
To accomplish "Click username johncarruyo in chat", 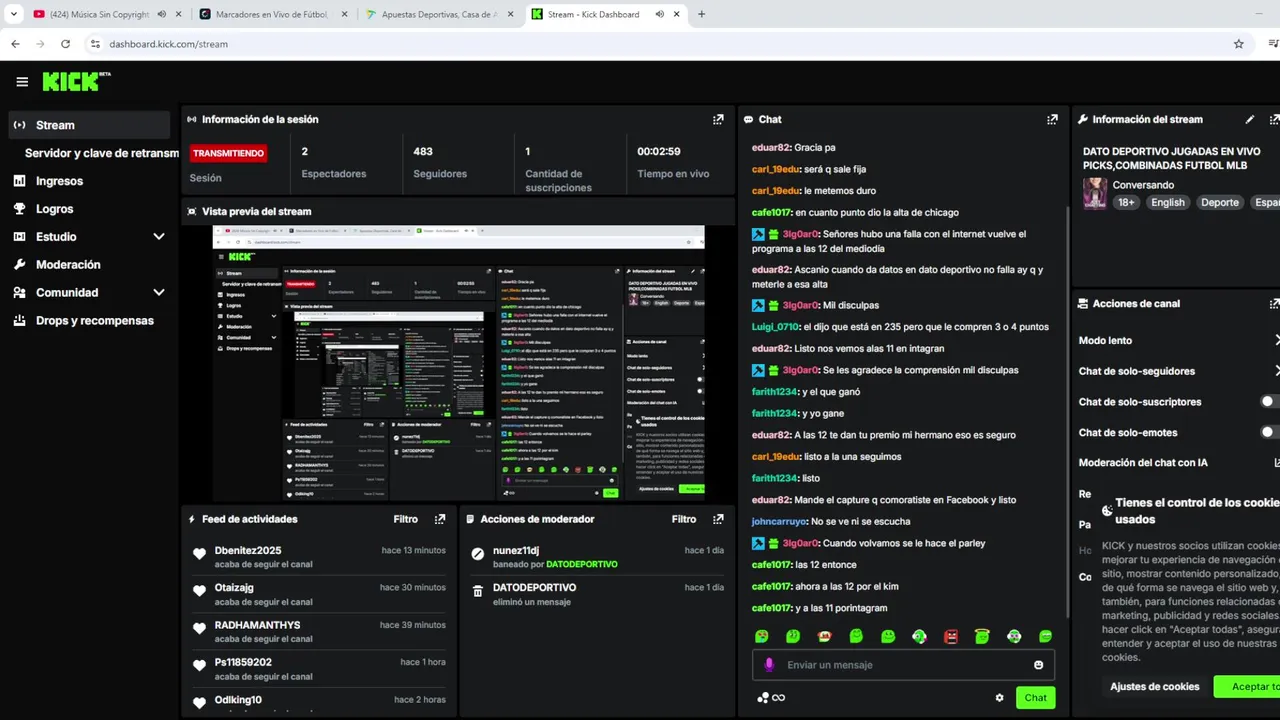I will [x=779, y=522].
